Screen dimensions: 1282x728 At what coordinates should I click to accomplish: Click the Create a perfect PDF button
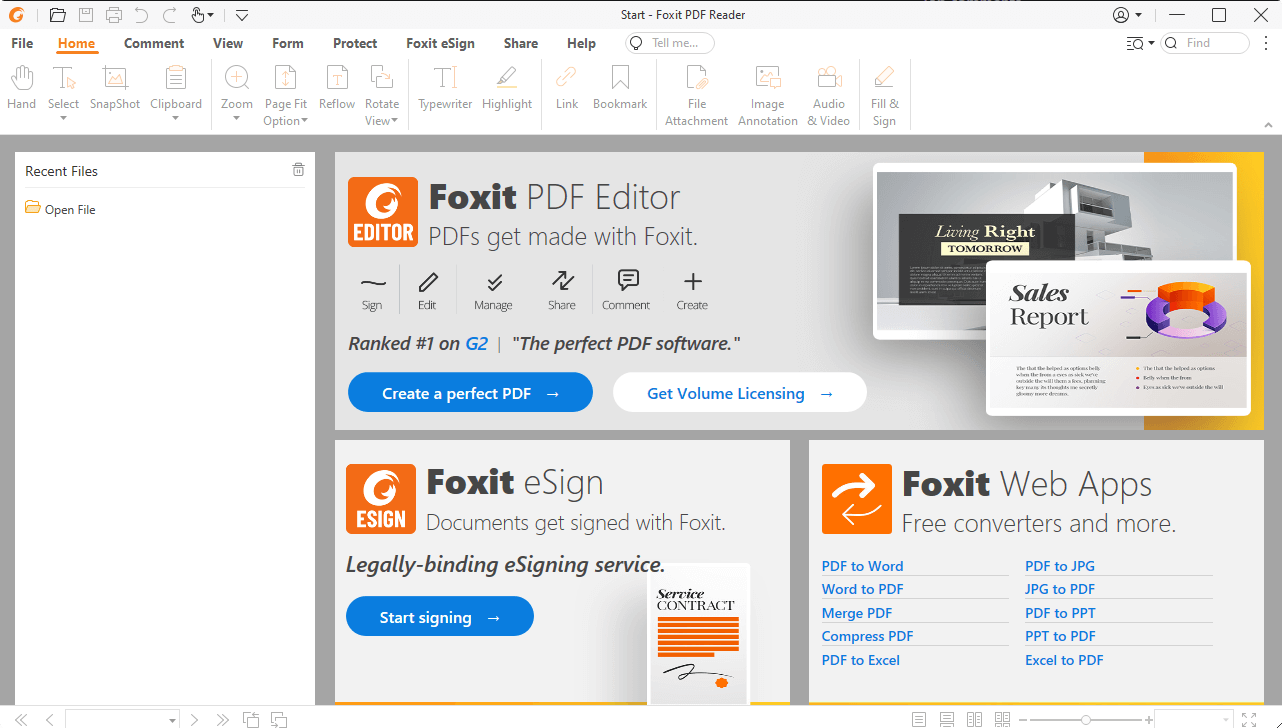(470, 393)
